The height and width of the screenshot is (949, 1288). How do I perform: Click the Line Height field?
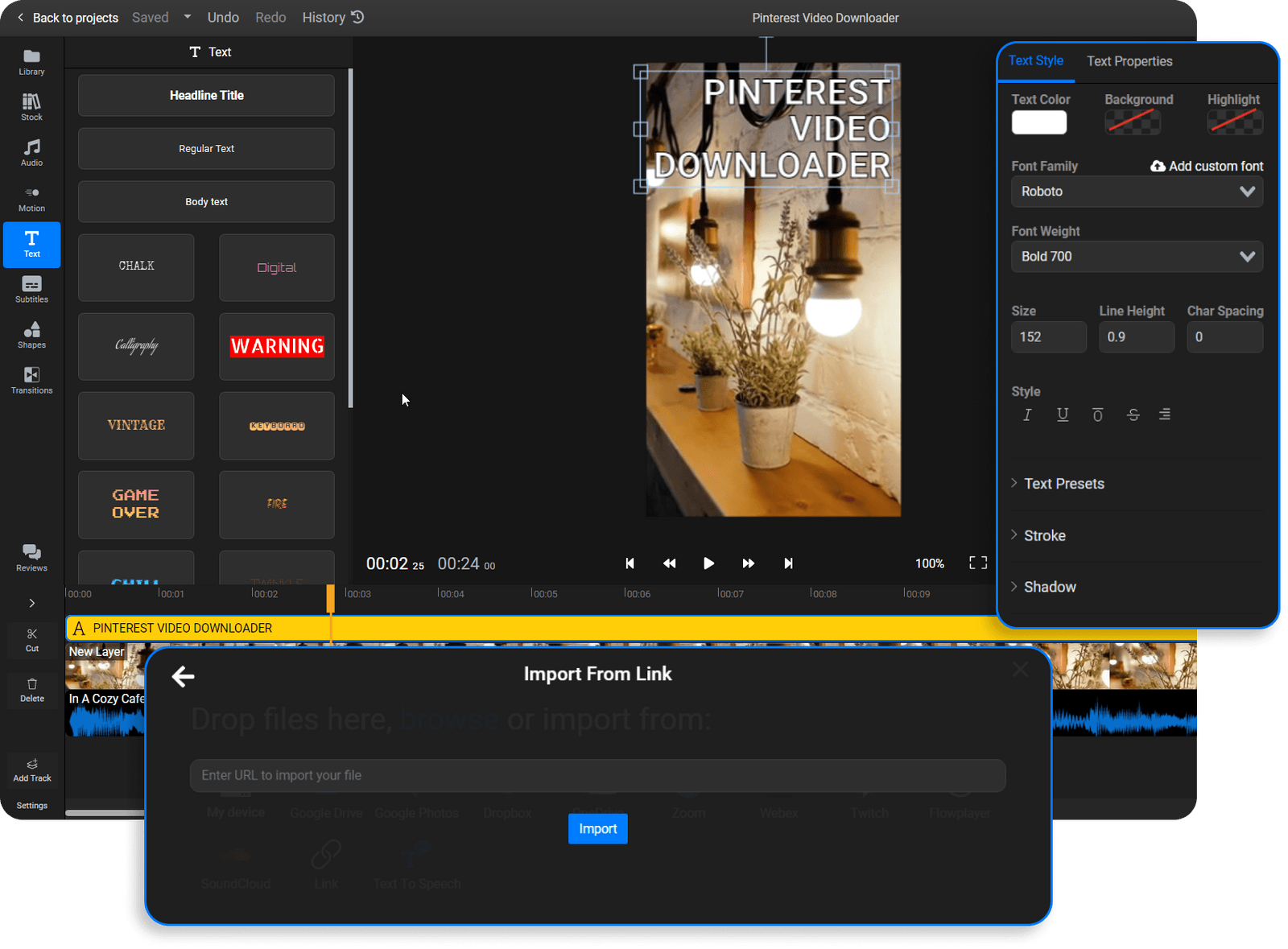[x=1137, y=337]
